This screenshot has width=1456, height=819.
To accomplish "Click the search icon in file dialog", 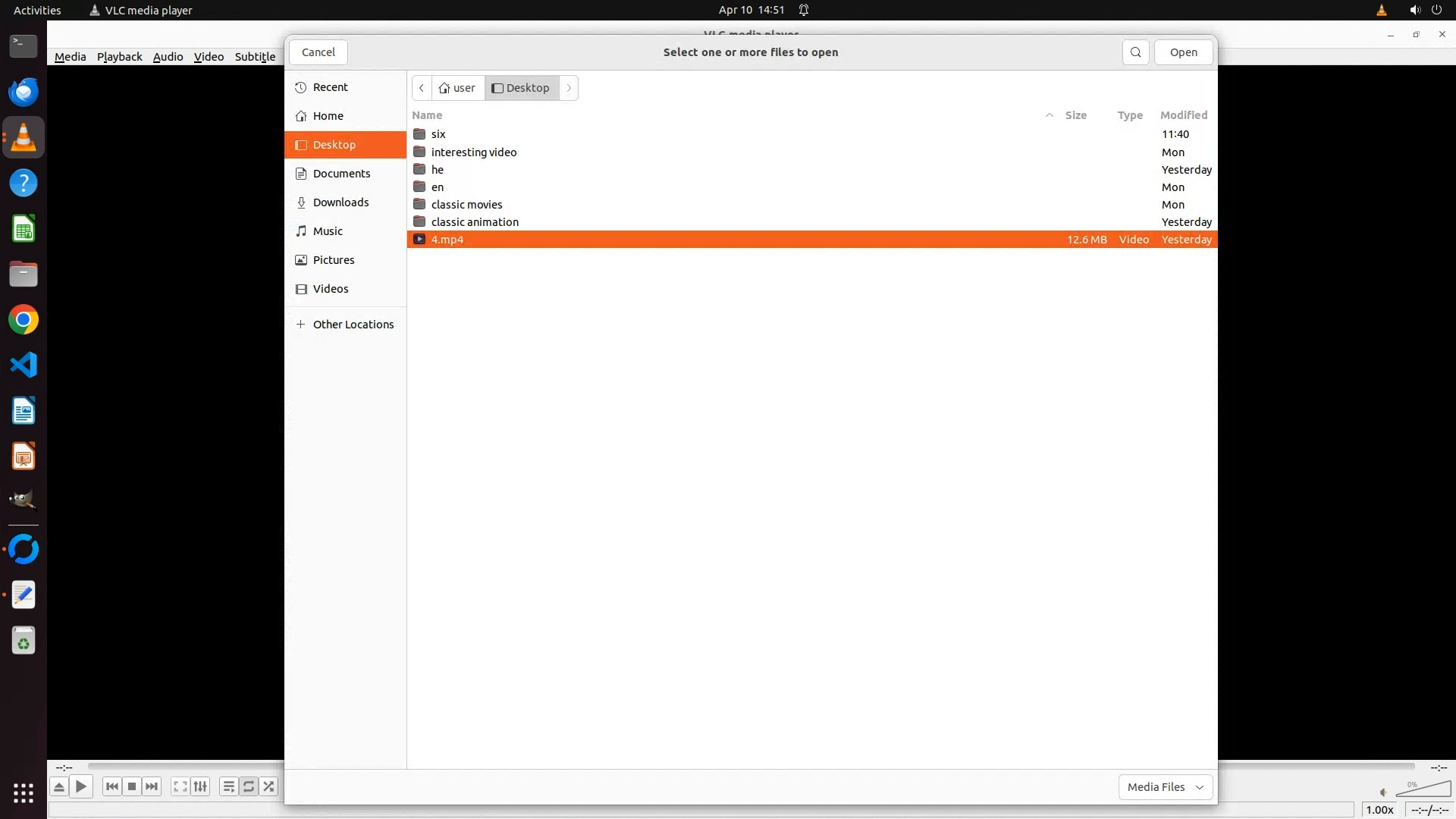I will (1135, 52).
